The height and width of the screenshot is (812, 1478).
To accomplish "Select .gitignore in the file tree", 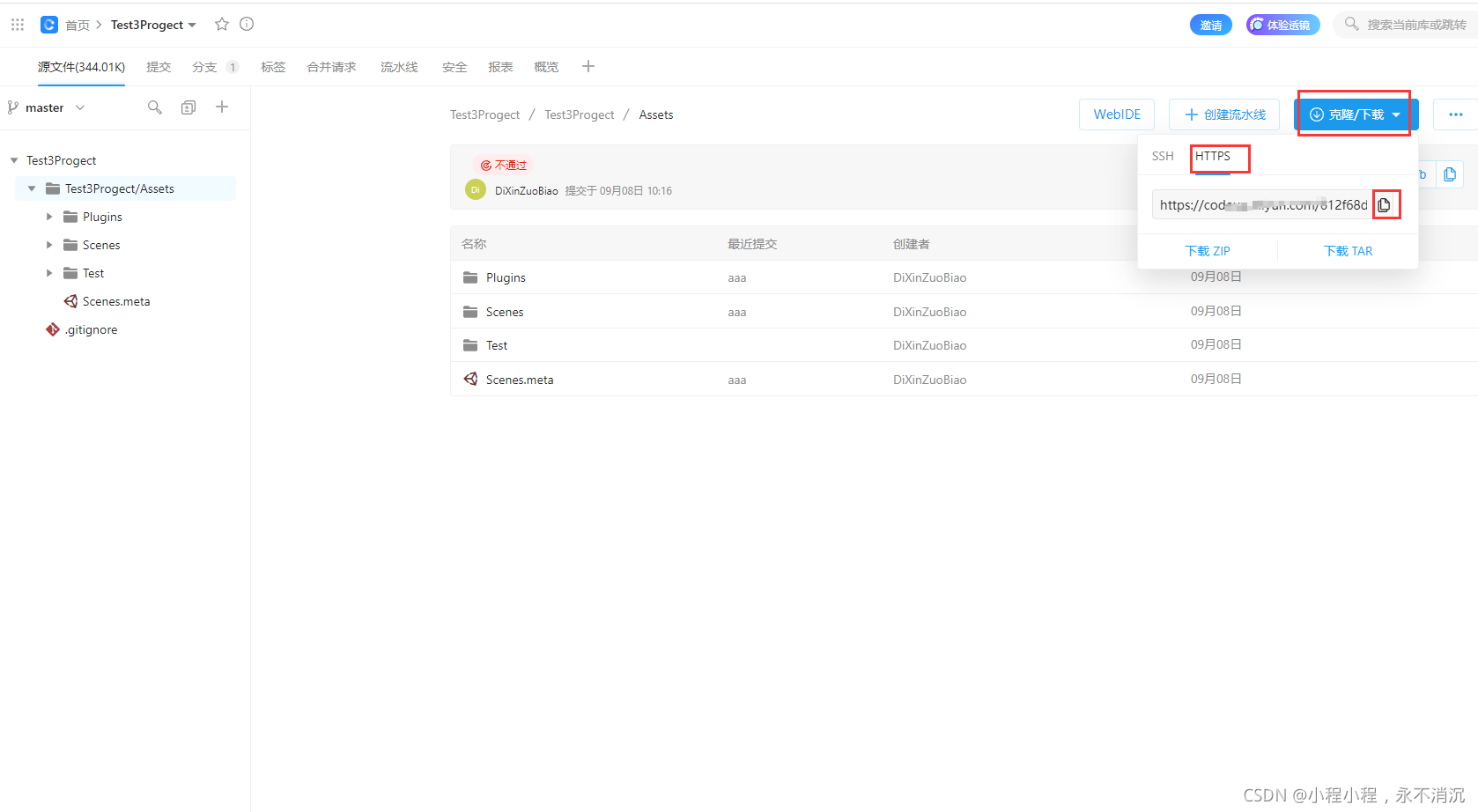I will coord(91,329).
